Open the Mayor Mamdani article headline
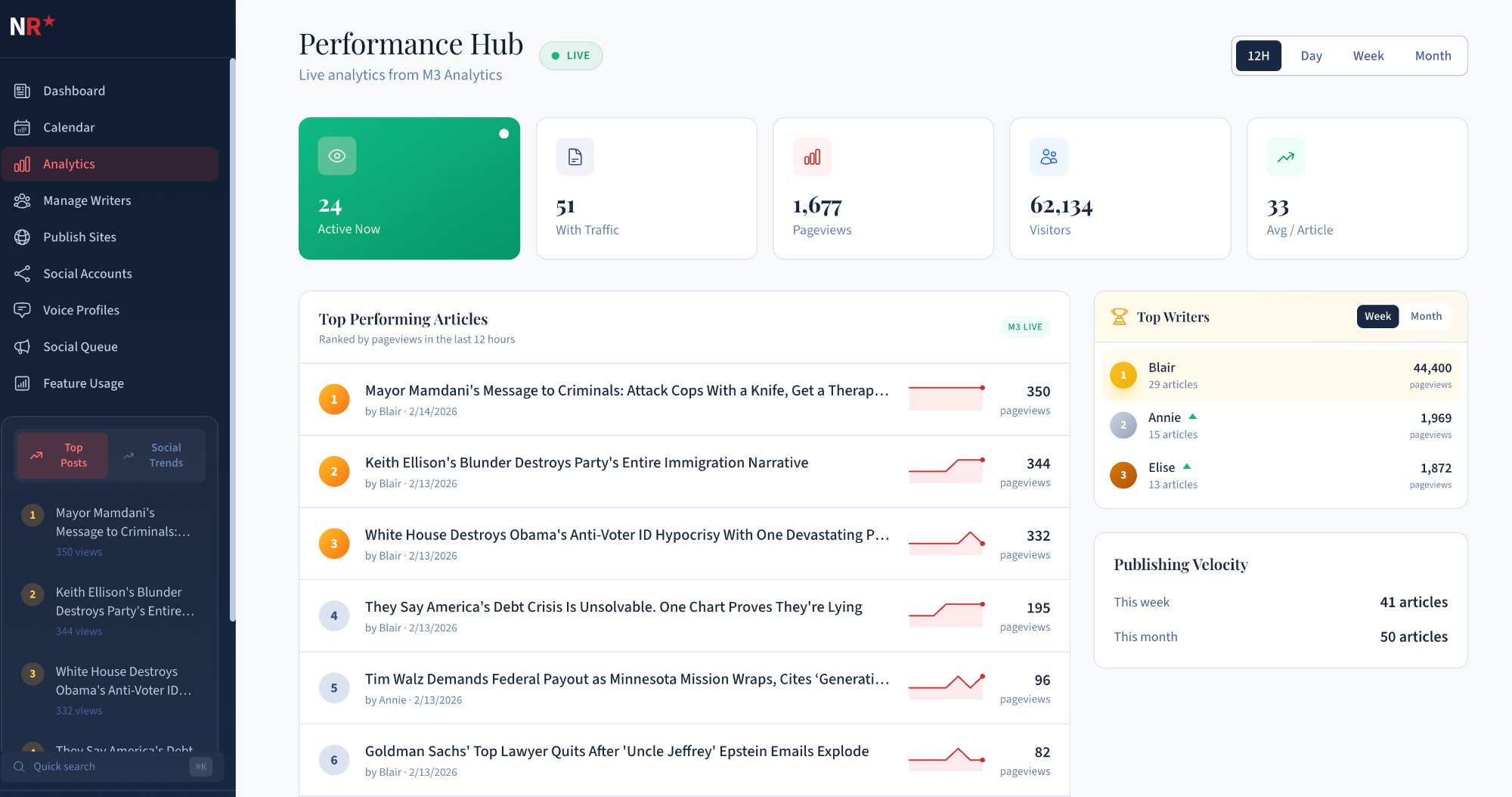This screenshot has width=1512, height=797. point(626,390)
